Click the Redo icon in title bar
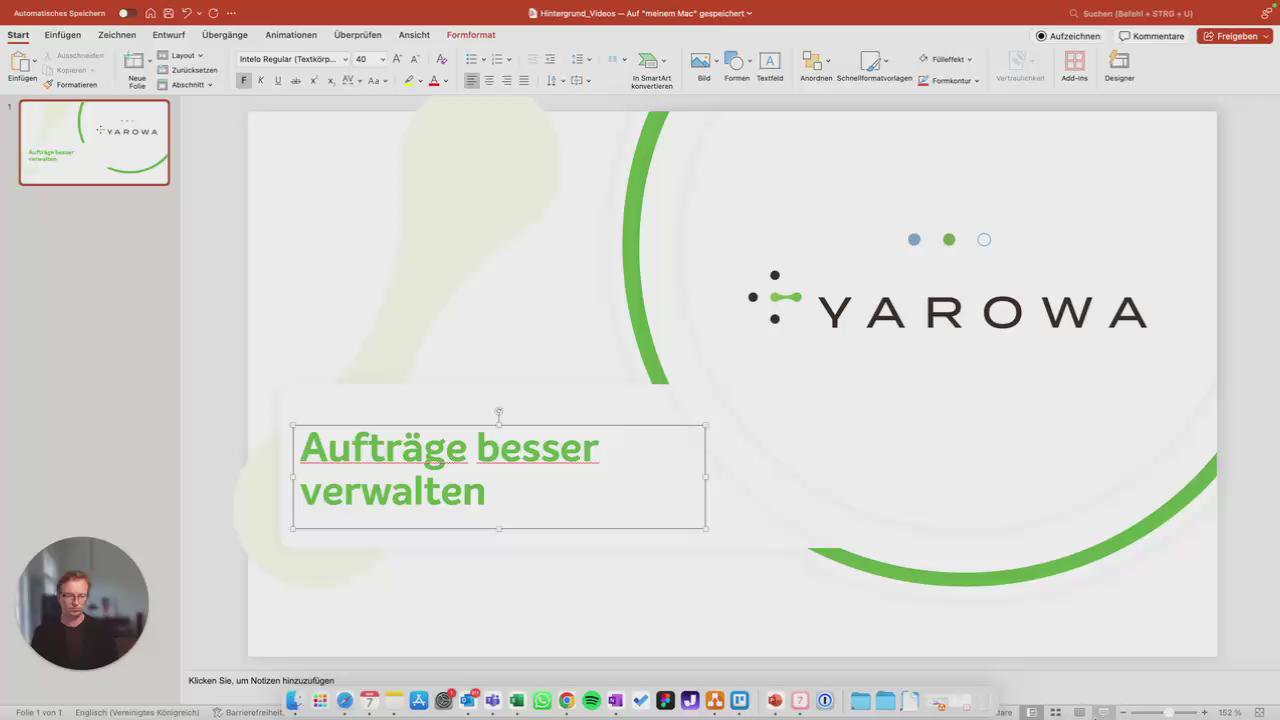The height and width of the screenshot is (720, 1280). coord(213,13)
